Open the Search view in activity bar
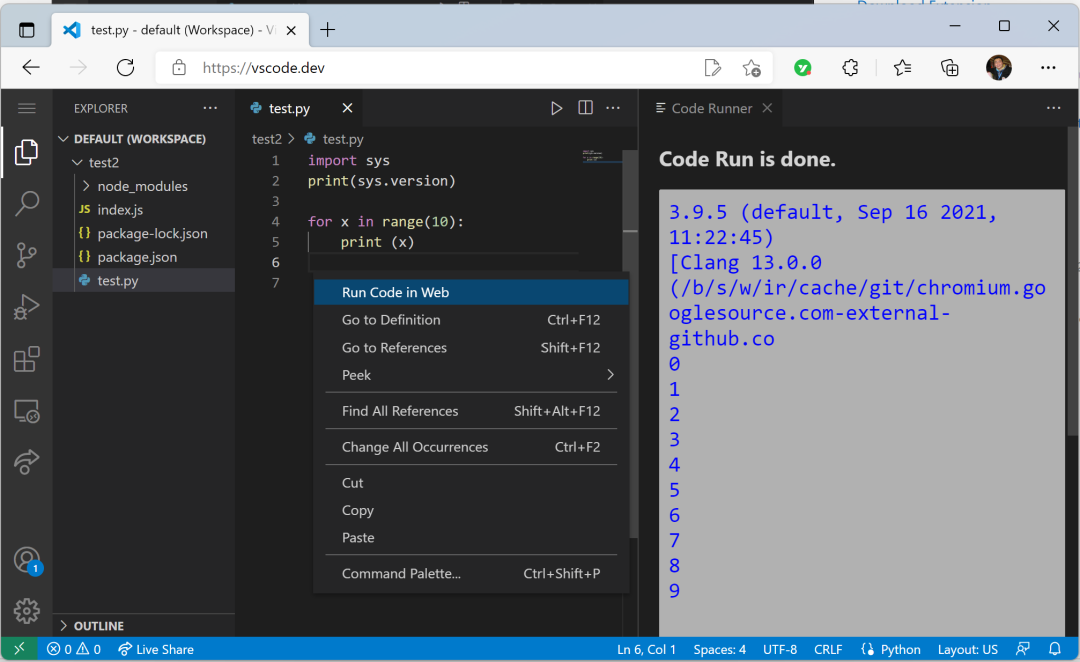 coord(26,203)
